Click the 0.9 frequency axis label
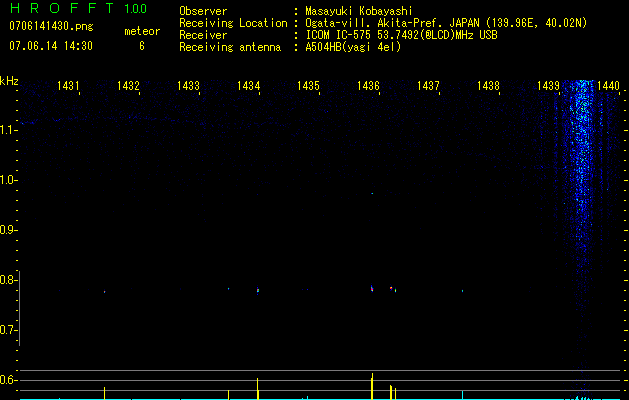629x400 pixels. pos(8,230)
